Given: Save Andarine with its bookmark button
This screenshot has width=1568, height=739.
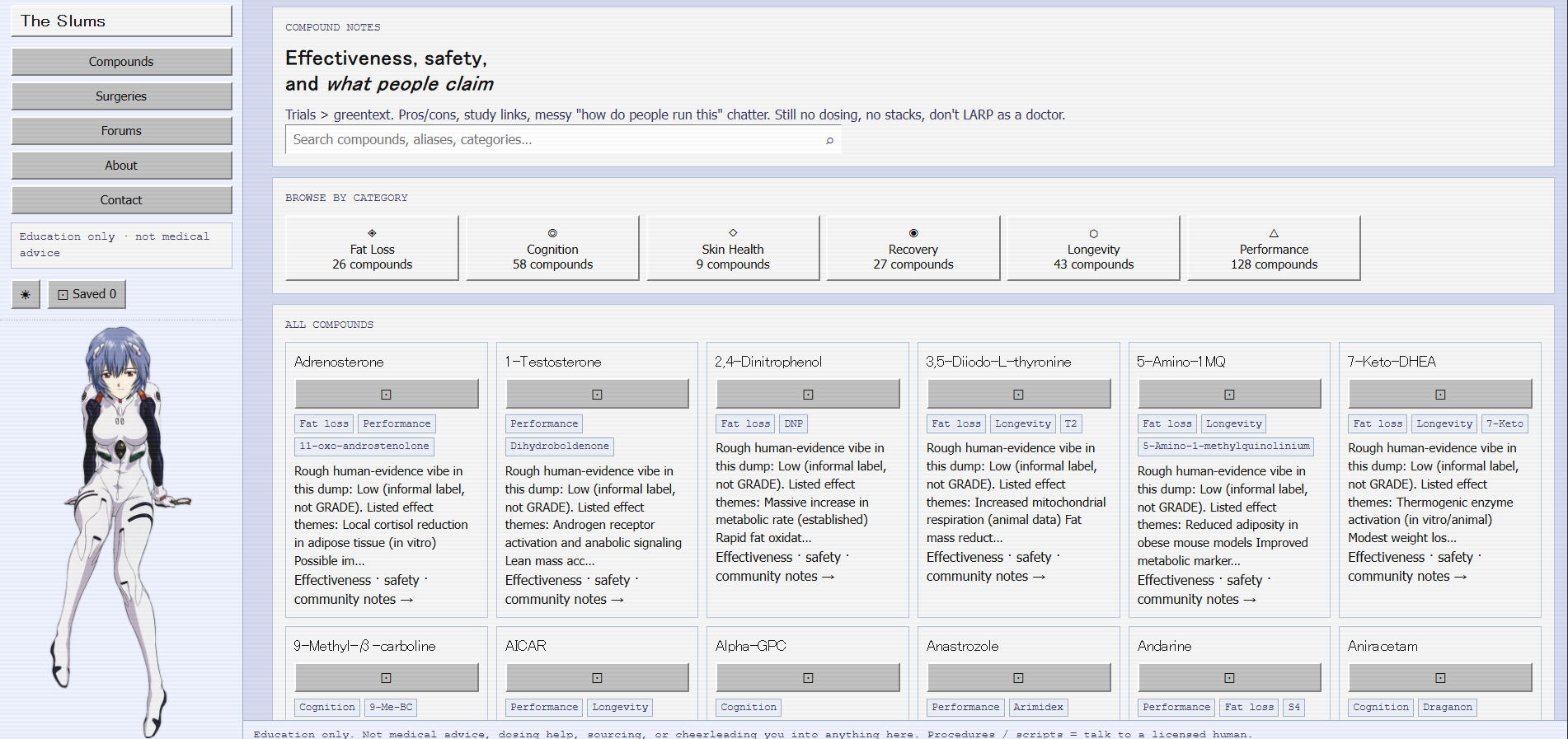Looking at the screenshot, I should 1229,677.
